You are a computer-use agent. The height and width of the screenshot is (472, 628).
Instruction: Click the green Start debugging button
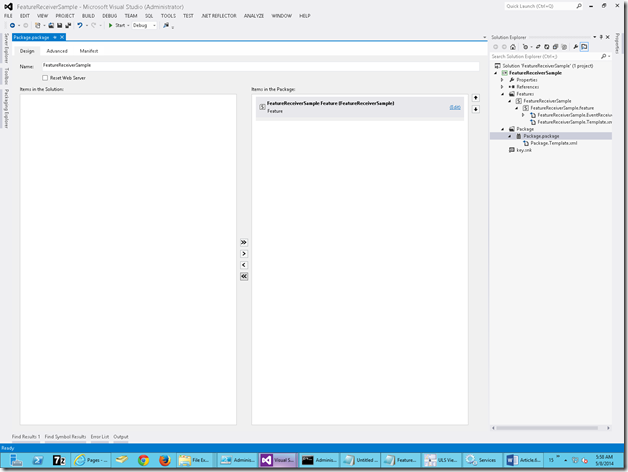110,25
